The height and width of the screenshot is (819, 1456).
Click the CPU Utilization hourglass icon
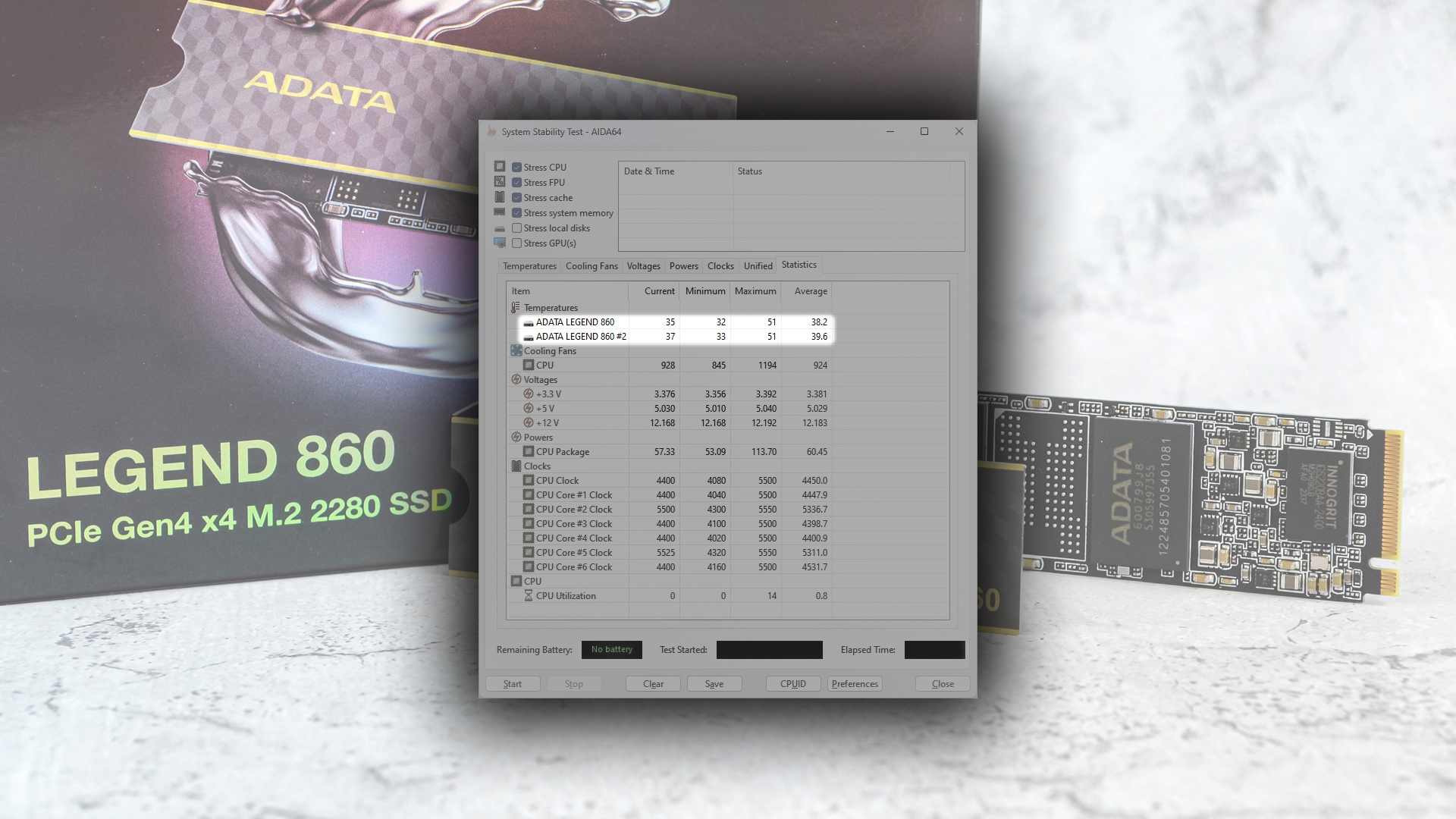[529, 596]
